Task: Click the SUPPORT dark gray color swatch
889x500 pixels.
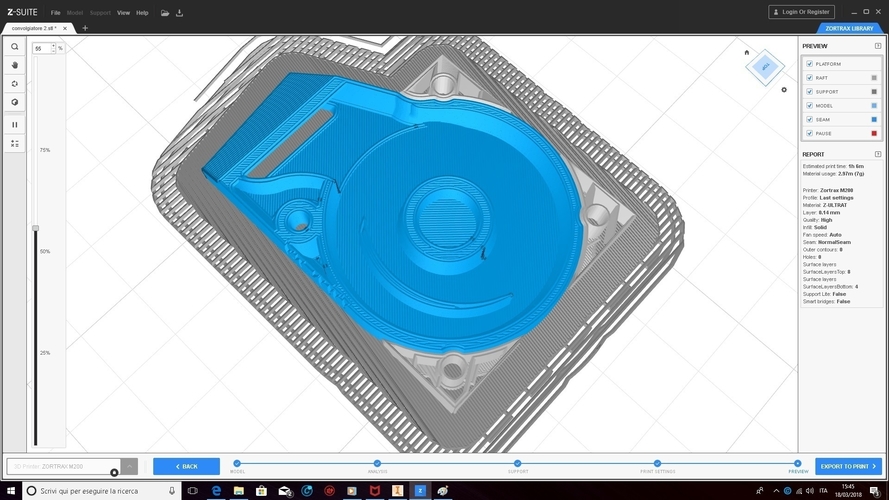Action: [x=874, y=92]
